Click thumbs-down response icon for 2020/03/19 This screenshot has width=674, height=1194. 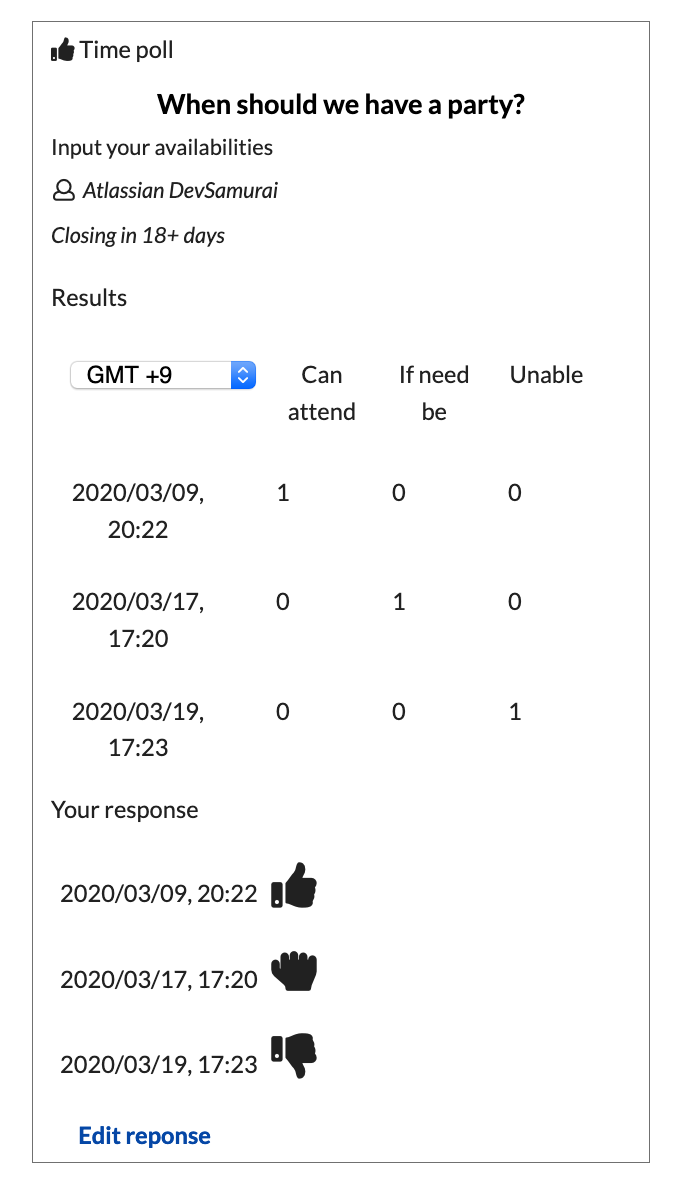294,1056
